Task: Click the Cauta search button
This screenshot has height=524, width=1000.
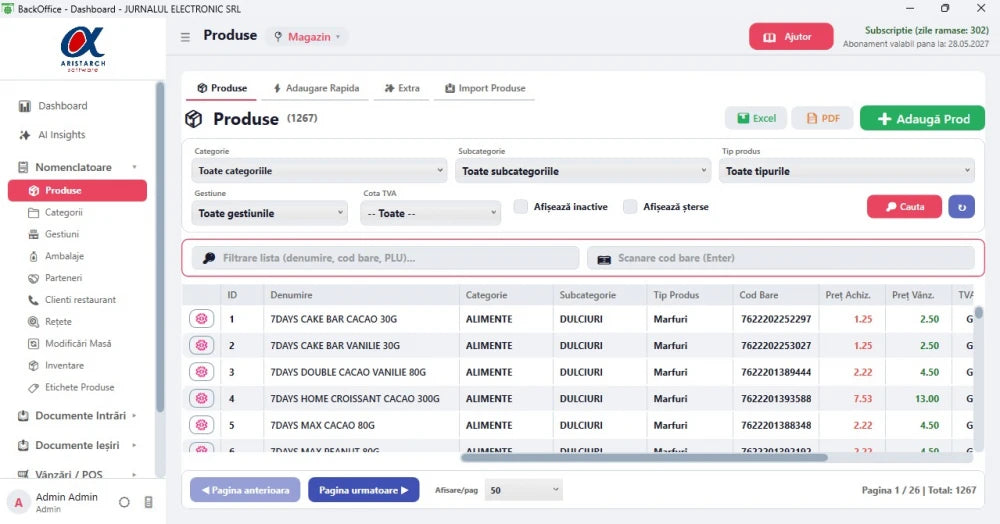Action: click(904, 207)
